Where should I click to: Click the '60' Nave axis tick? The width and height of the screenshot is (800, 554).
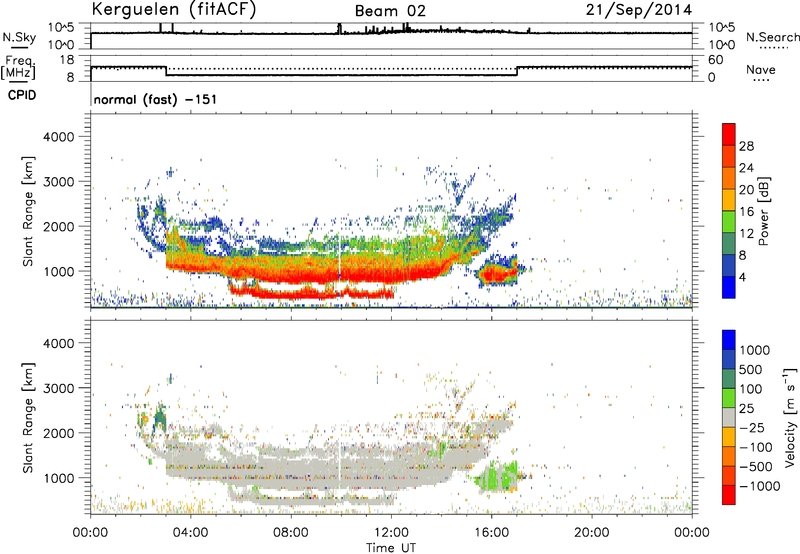715,60
